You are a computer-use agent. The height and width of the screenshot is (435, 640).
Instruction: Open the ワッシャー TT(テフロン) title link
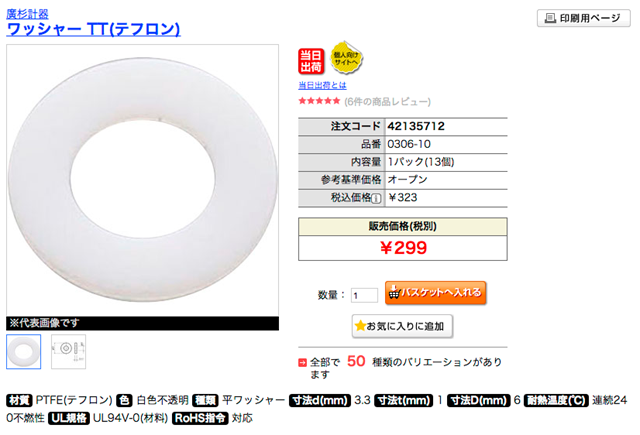coord(93,29)
